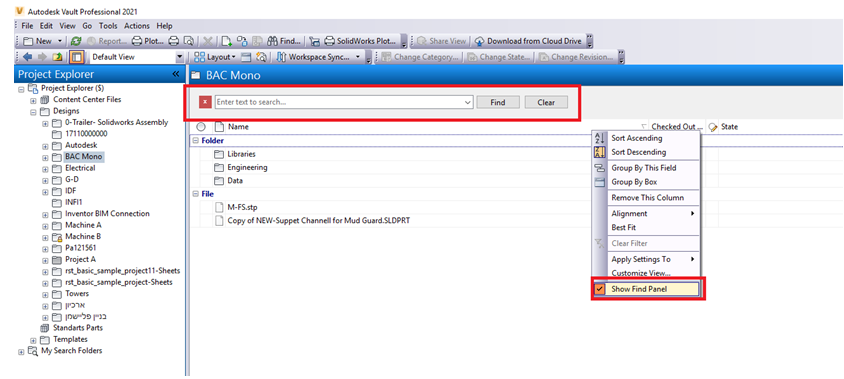Expand the Templates folder node
This screenshot has width=844, height=379.
[33, 340]
